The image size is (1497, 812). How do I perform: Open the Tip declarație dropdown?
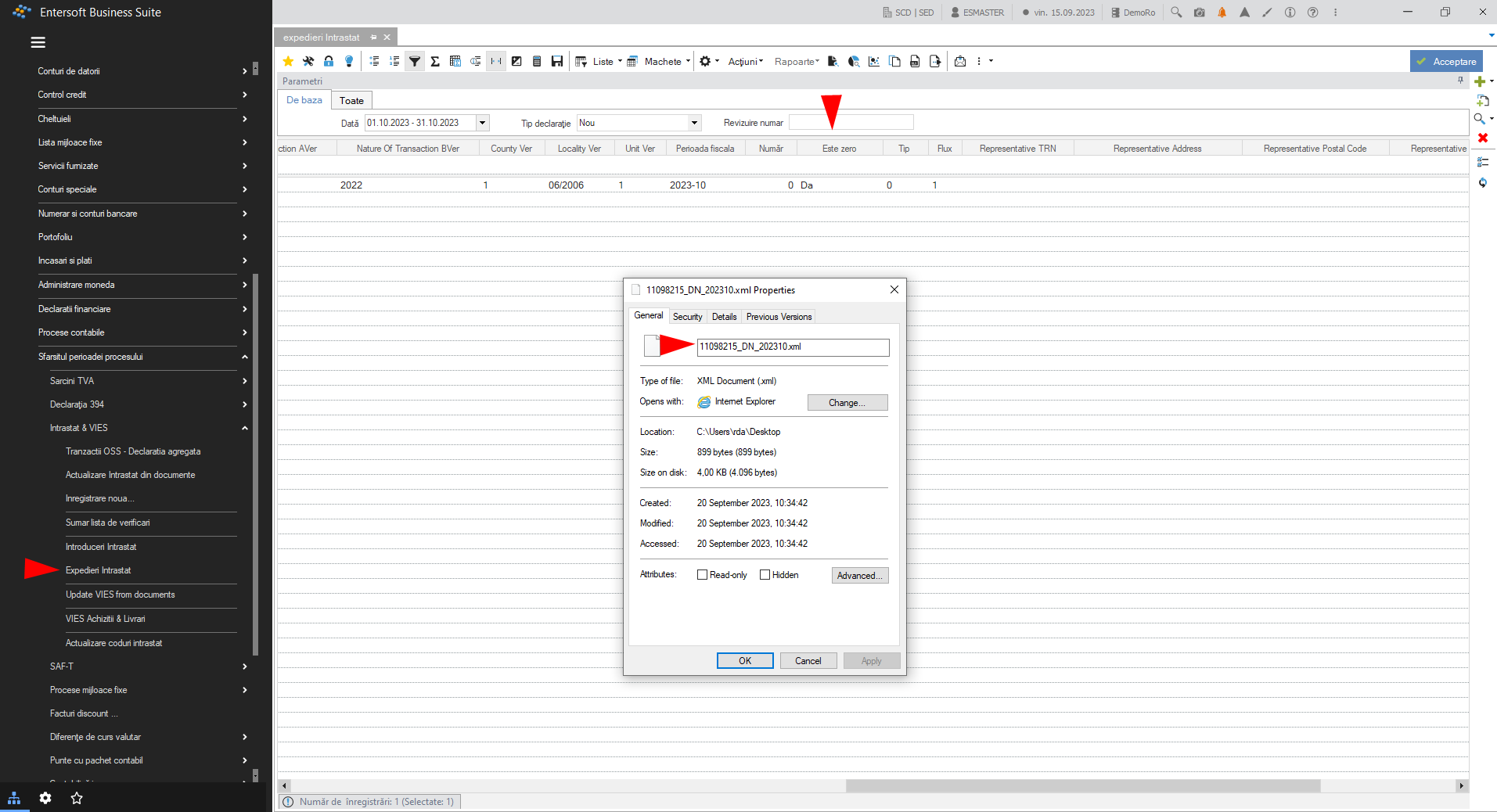[693, 123]
